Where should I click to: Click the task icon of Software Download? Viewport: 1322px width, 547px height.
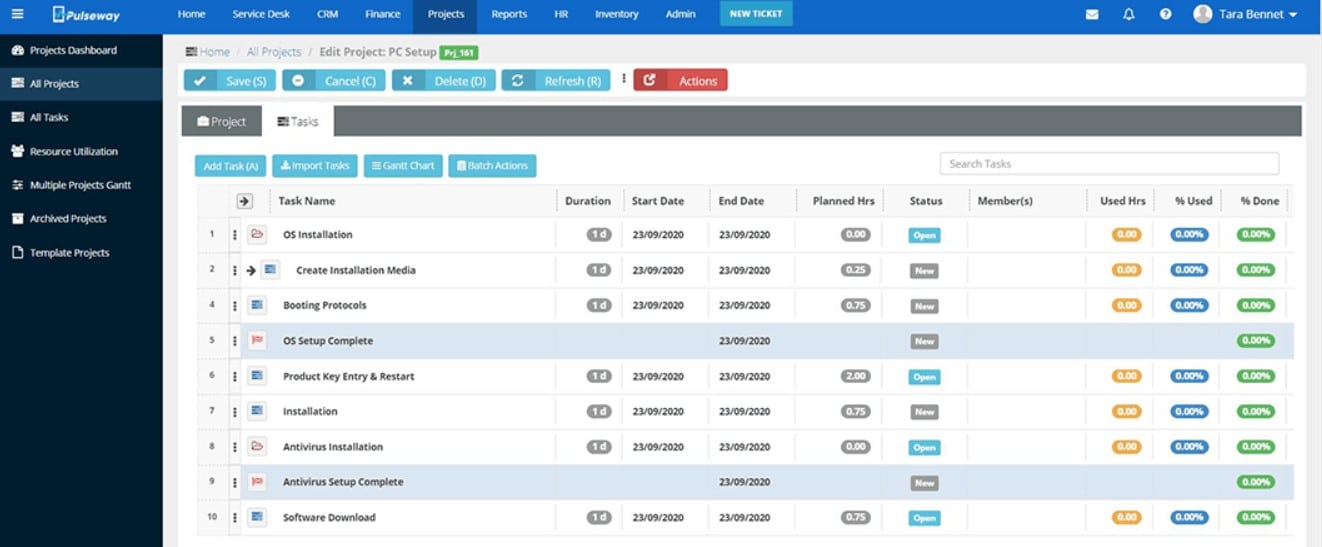pyautogui.click(x=257, y=517)
